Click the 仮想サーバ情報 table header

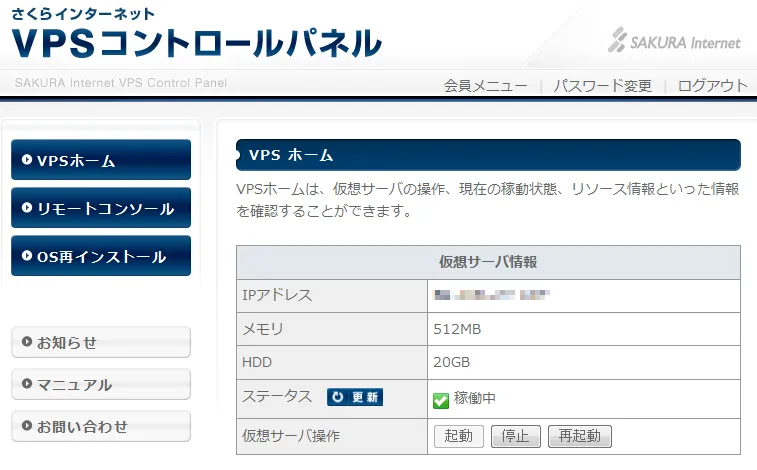[x=488, y=262]
